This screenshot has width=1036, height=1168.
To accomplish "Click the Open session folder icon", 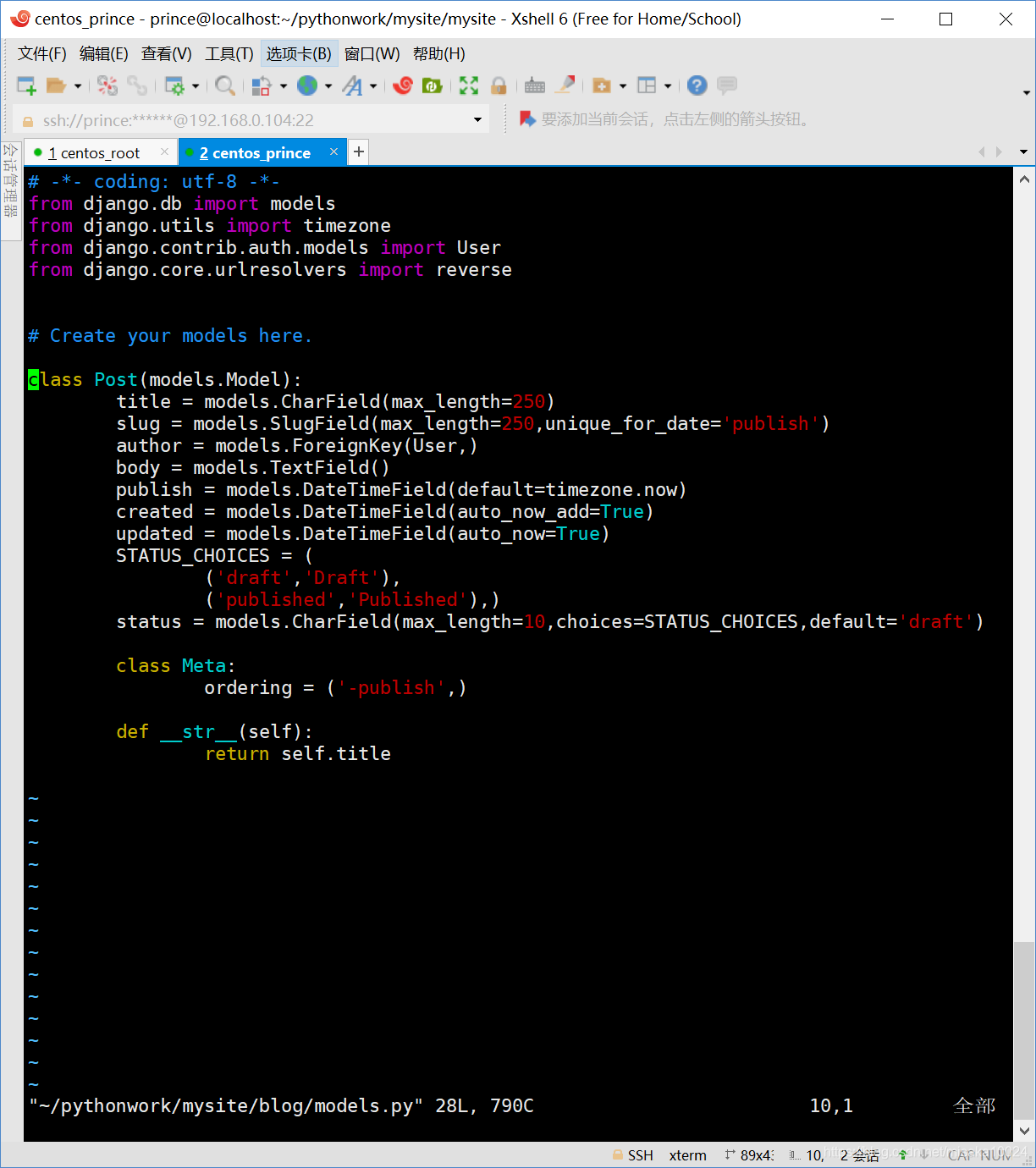I will 56,85.
